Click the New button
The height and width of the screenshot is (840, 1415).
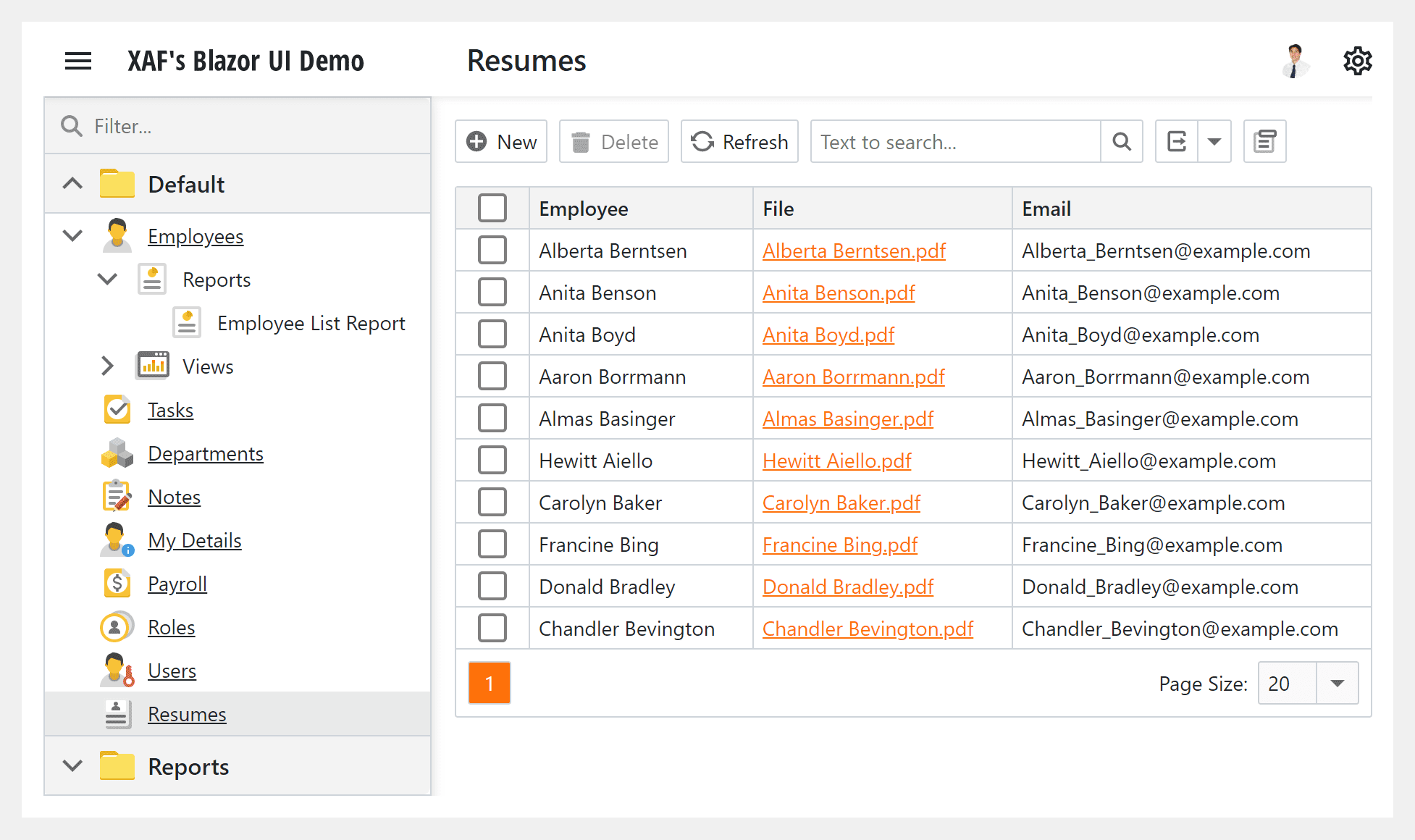click(x=500, y=141)
